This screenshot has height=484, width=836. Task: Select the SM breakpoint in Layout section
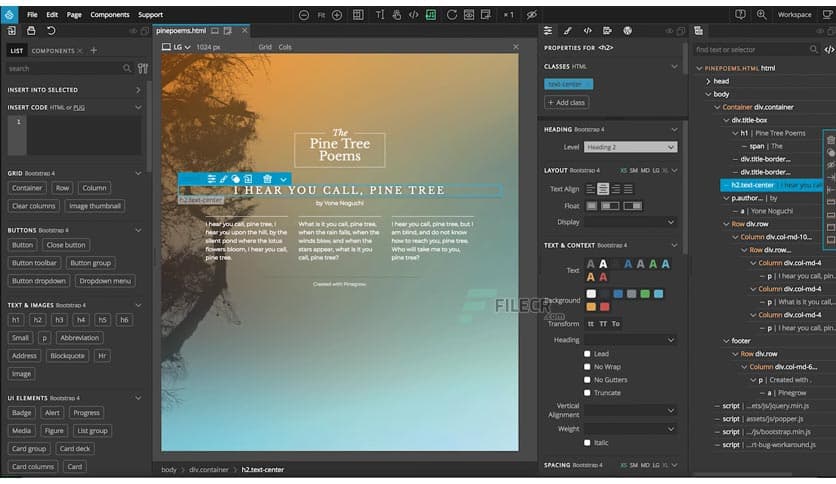(x=633, y=171)
